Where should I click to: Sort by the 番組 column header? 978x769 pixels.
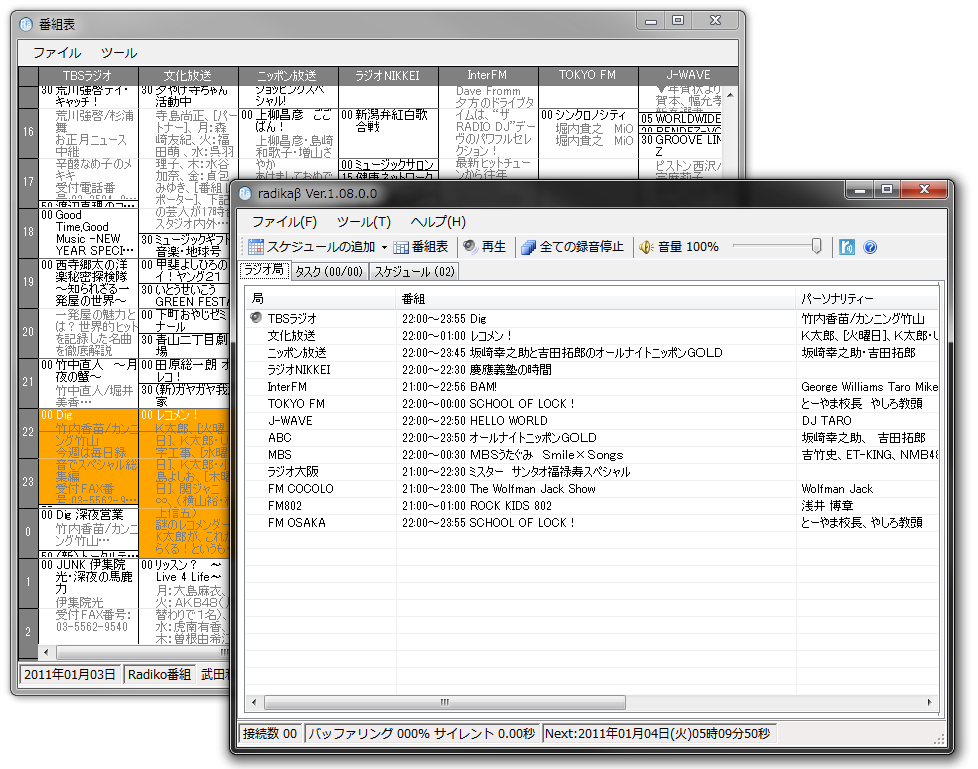596,299
